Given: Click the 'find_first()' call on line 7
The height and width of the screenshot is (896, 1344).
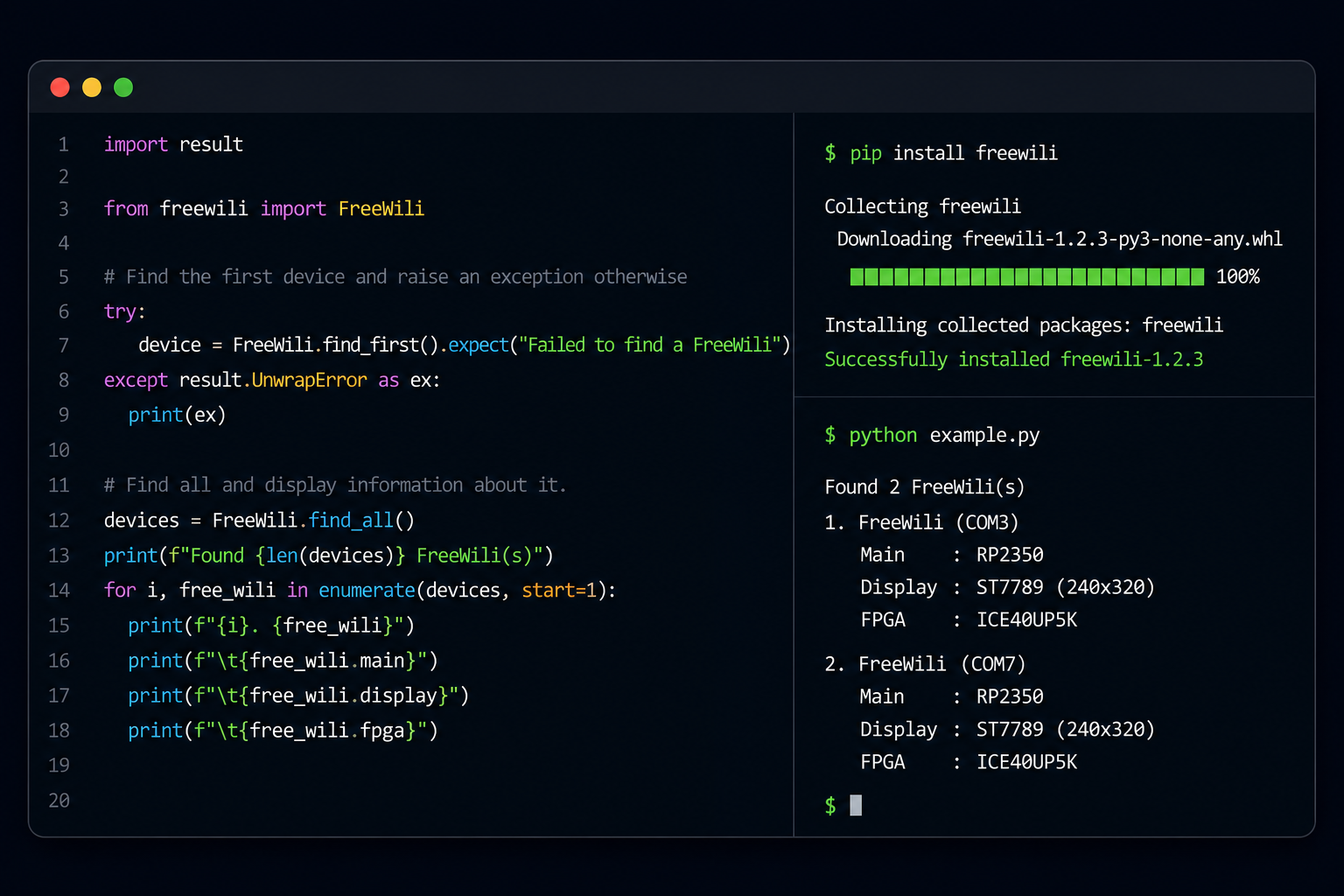Looking at the screenshot, I should coord(381,346).
